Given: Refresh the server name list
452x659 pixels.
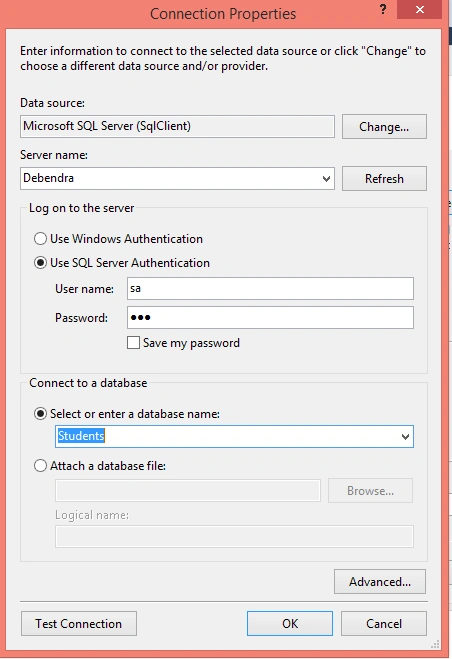Looking at the screenshot, I should pos(384,179).
